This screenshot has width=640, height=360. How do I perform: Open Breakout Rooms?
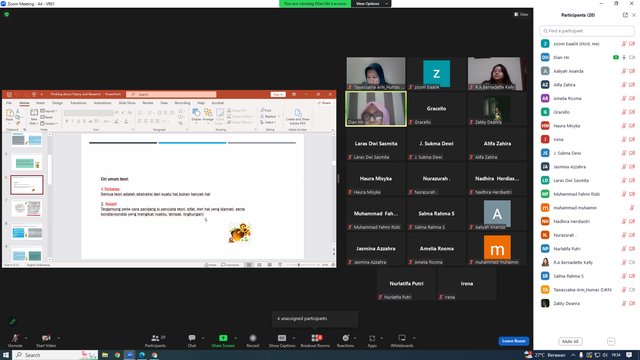[x=315, y=340]
